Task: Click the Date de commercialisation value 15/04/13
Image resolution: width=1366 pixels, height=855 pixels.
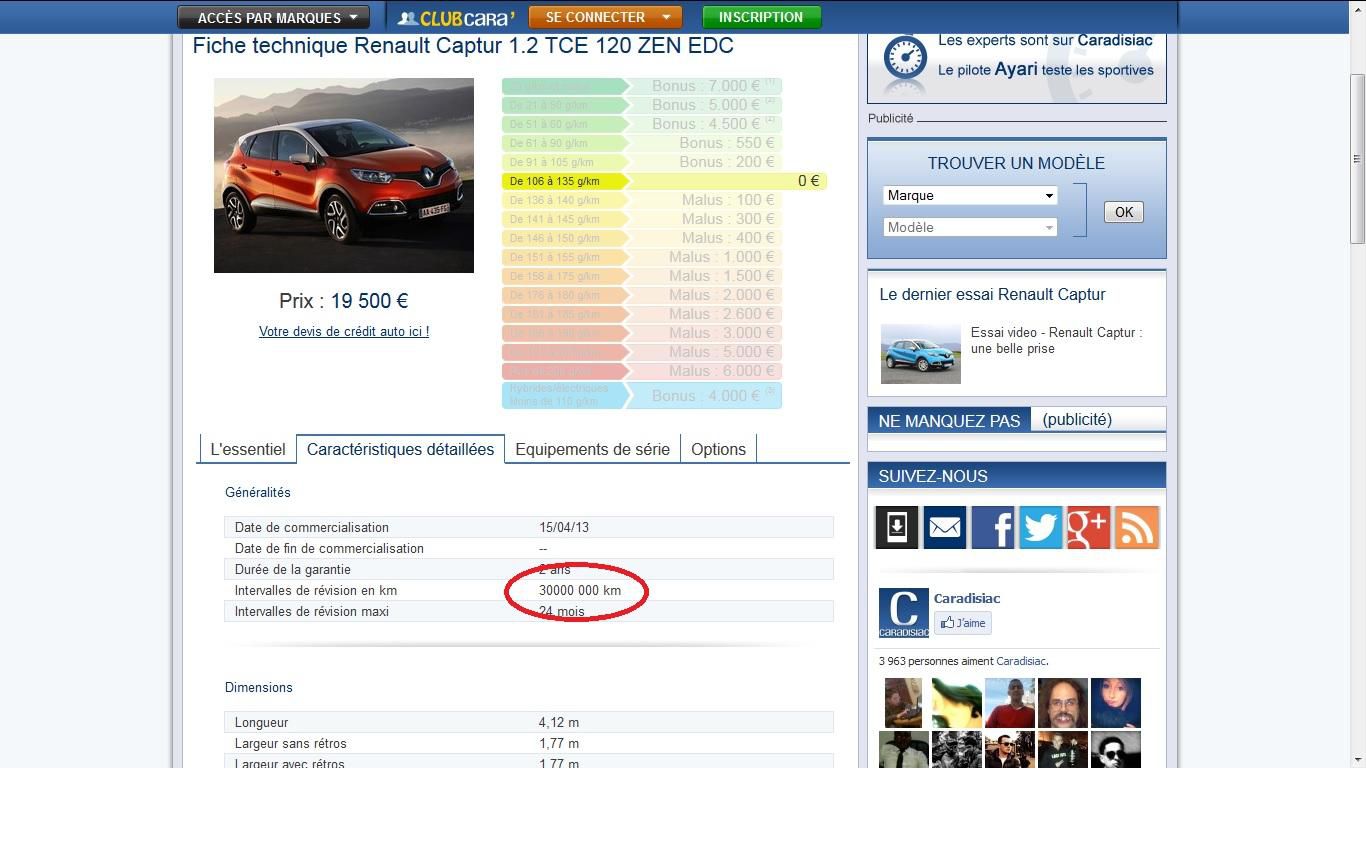Action: point(564,527)
